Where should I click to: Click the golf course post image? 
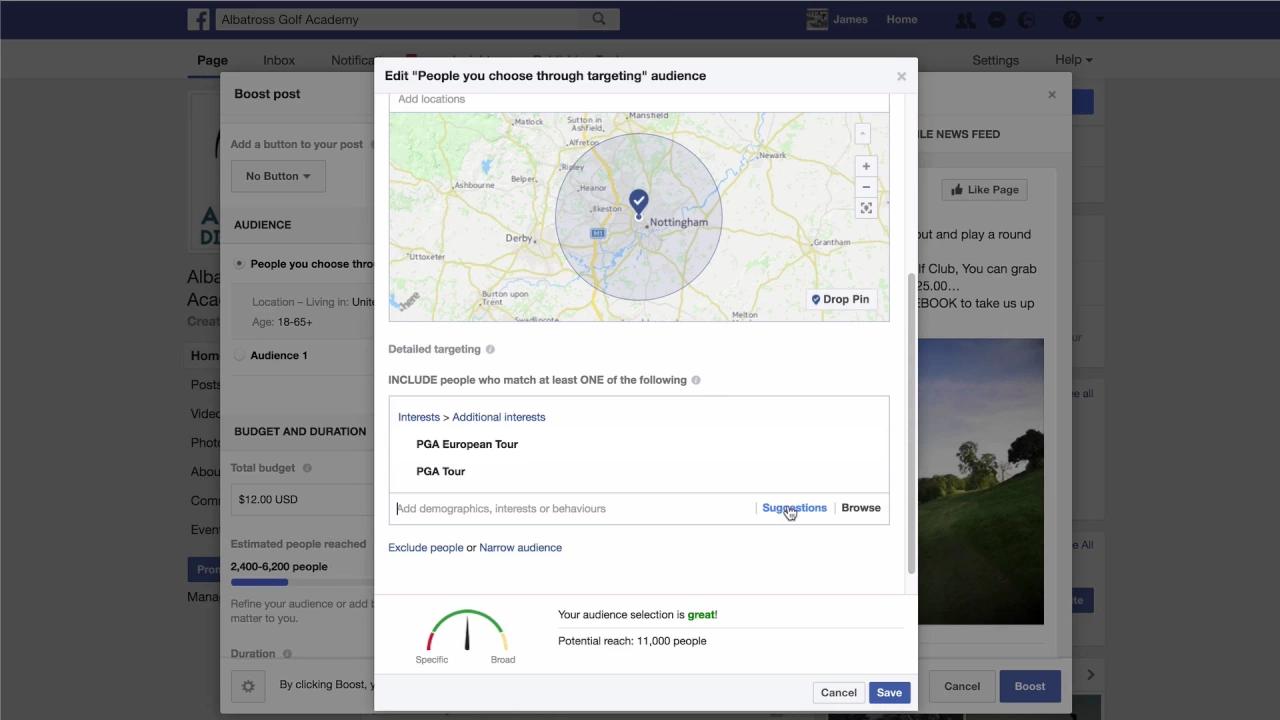pos(981,481)
